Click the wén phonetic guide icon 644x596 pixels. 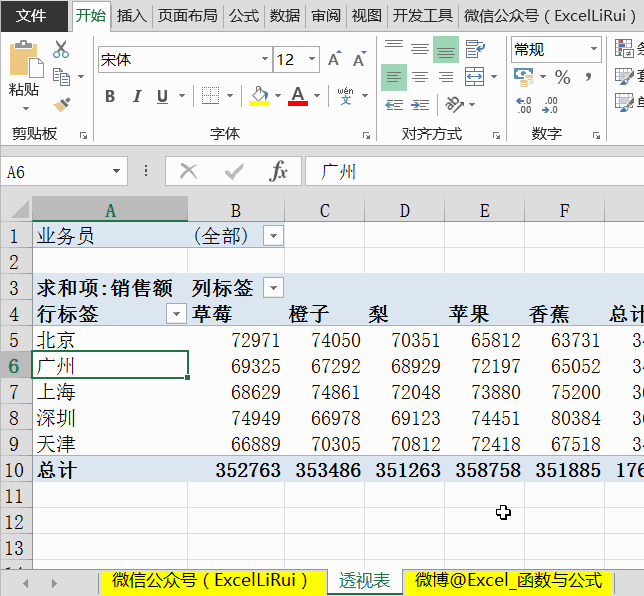(345, 96)
